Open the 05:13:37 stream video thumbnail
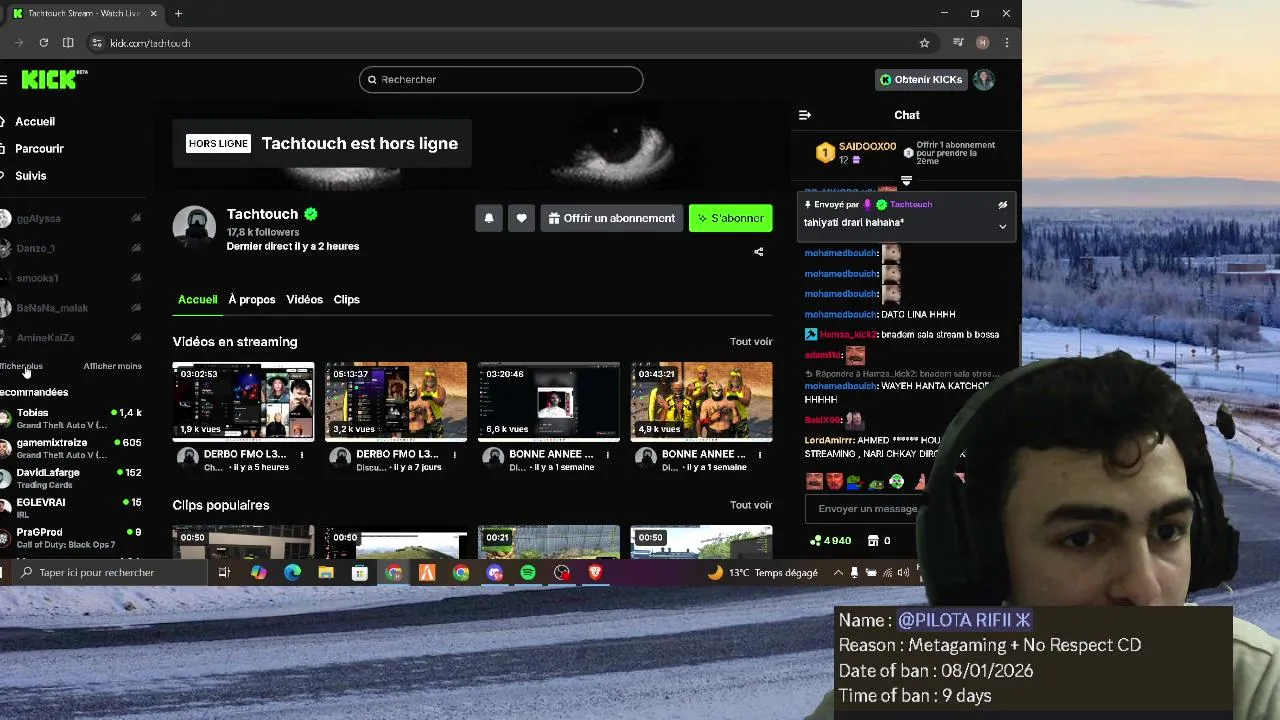The height and width of the screenshot is (720, 1280). pyautogui.click(x=396, y=402)
